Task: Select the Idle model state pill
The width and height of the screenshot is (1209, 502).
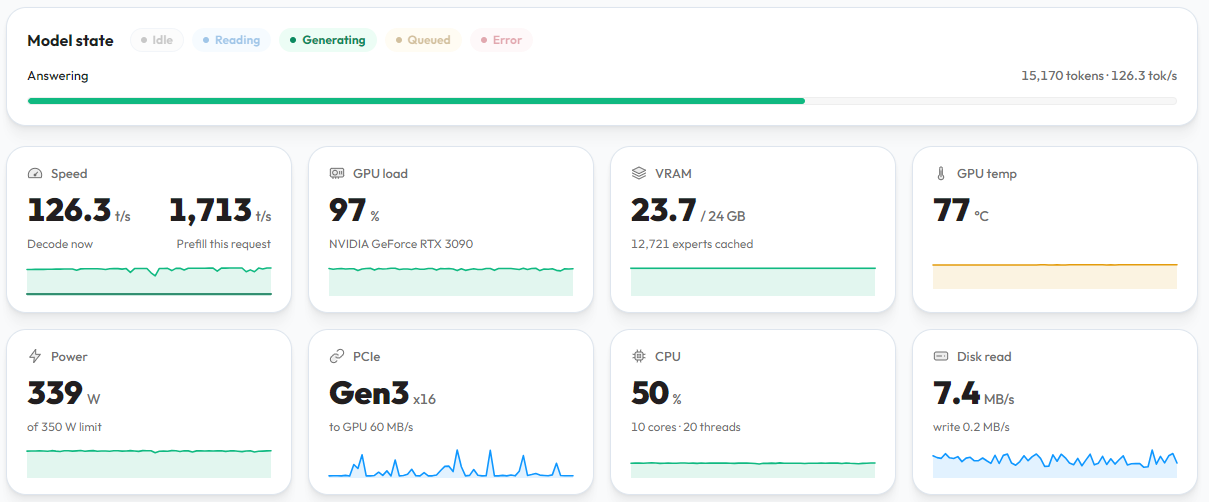Action: click(157, 40)
